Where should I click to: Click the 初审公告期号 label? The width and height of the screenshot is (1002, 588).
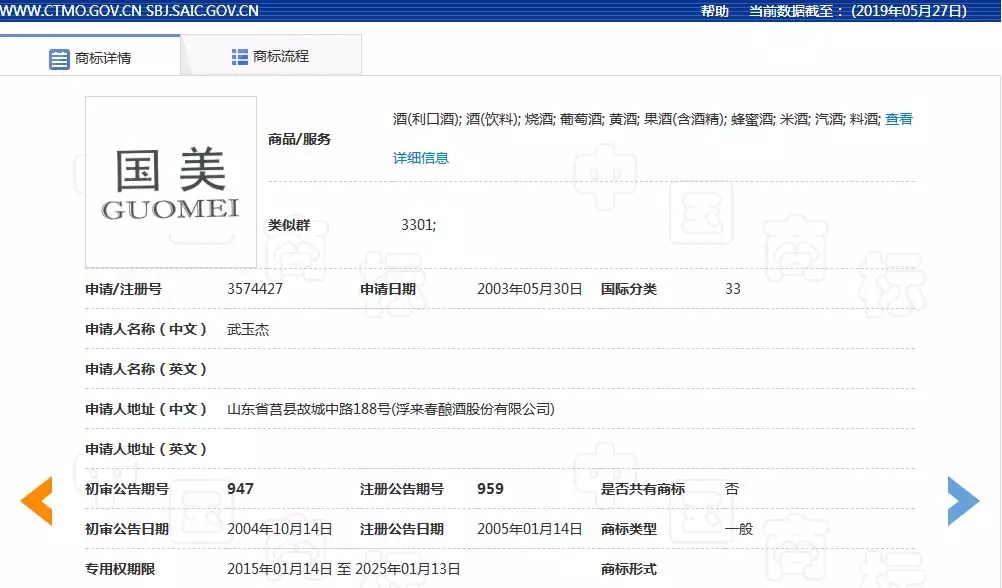point(127,489)
